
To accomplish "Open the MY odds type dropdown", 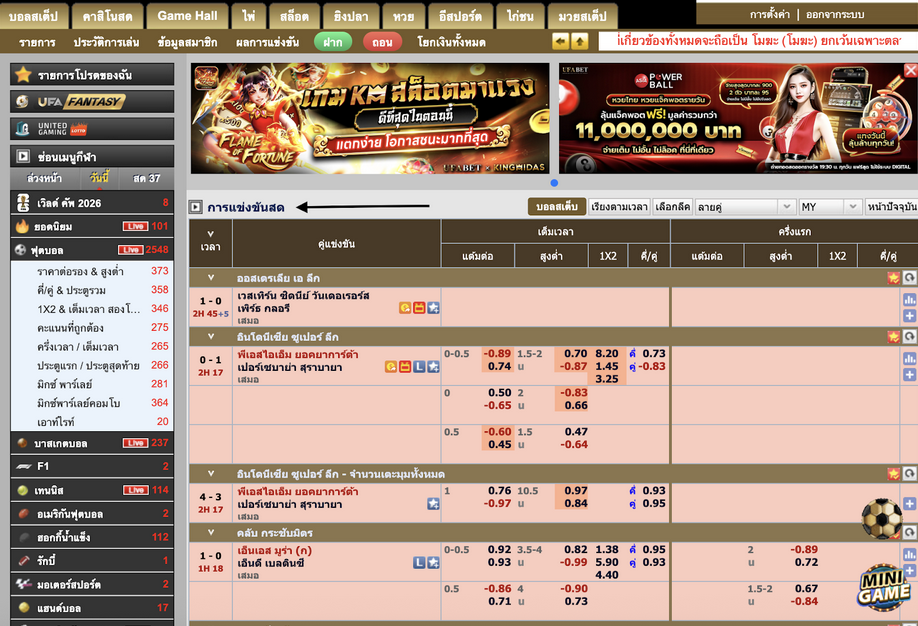I will pyautogui.click(x=830, y=206).
